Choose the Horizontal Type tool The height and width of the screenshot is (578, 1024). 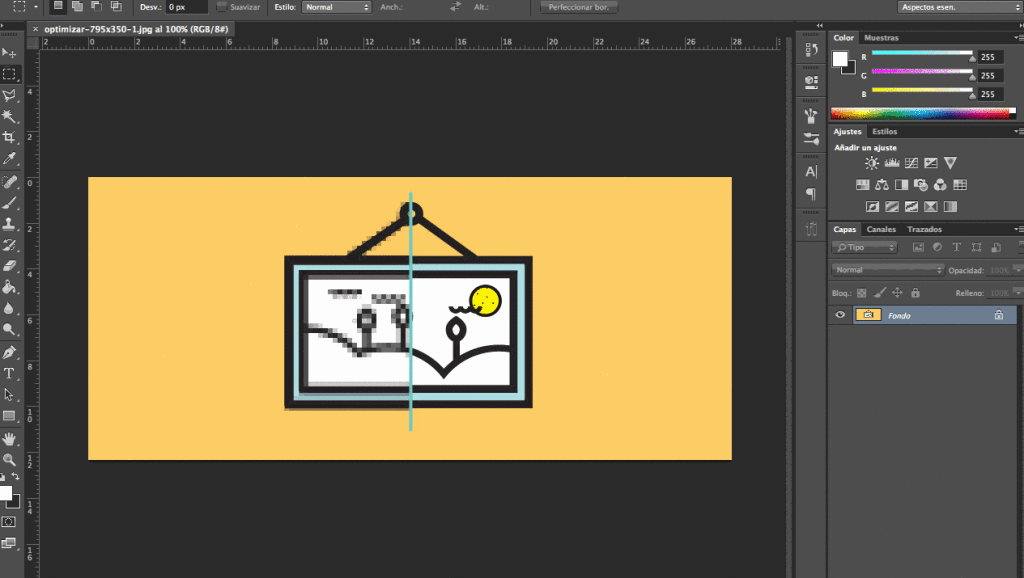(x=9, y=373)
